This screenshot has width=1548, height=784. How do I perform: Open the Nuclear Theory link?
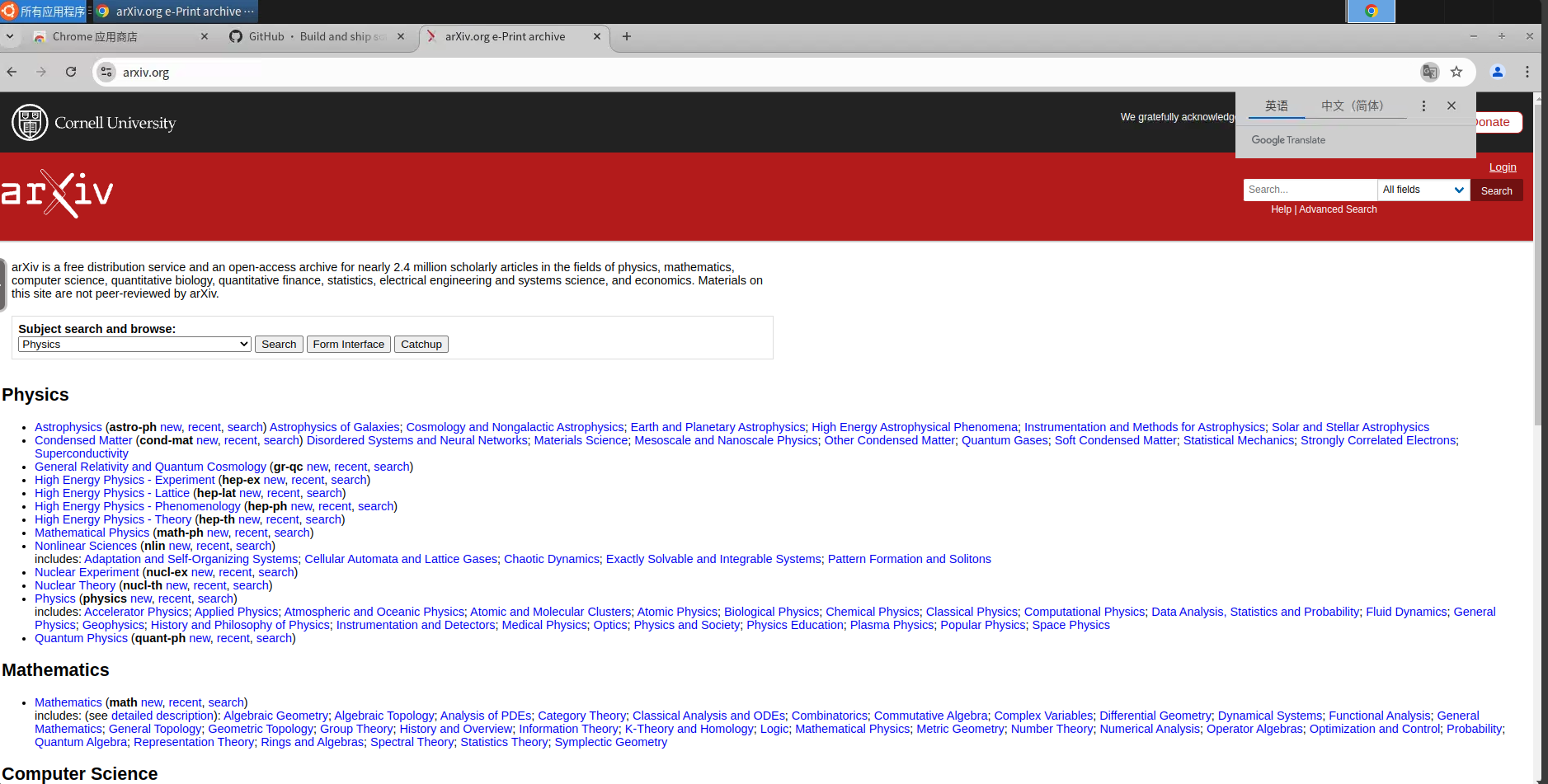(x=75, y=585)
